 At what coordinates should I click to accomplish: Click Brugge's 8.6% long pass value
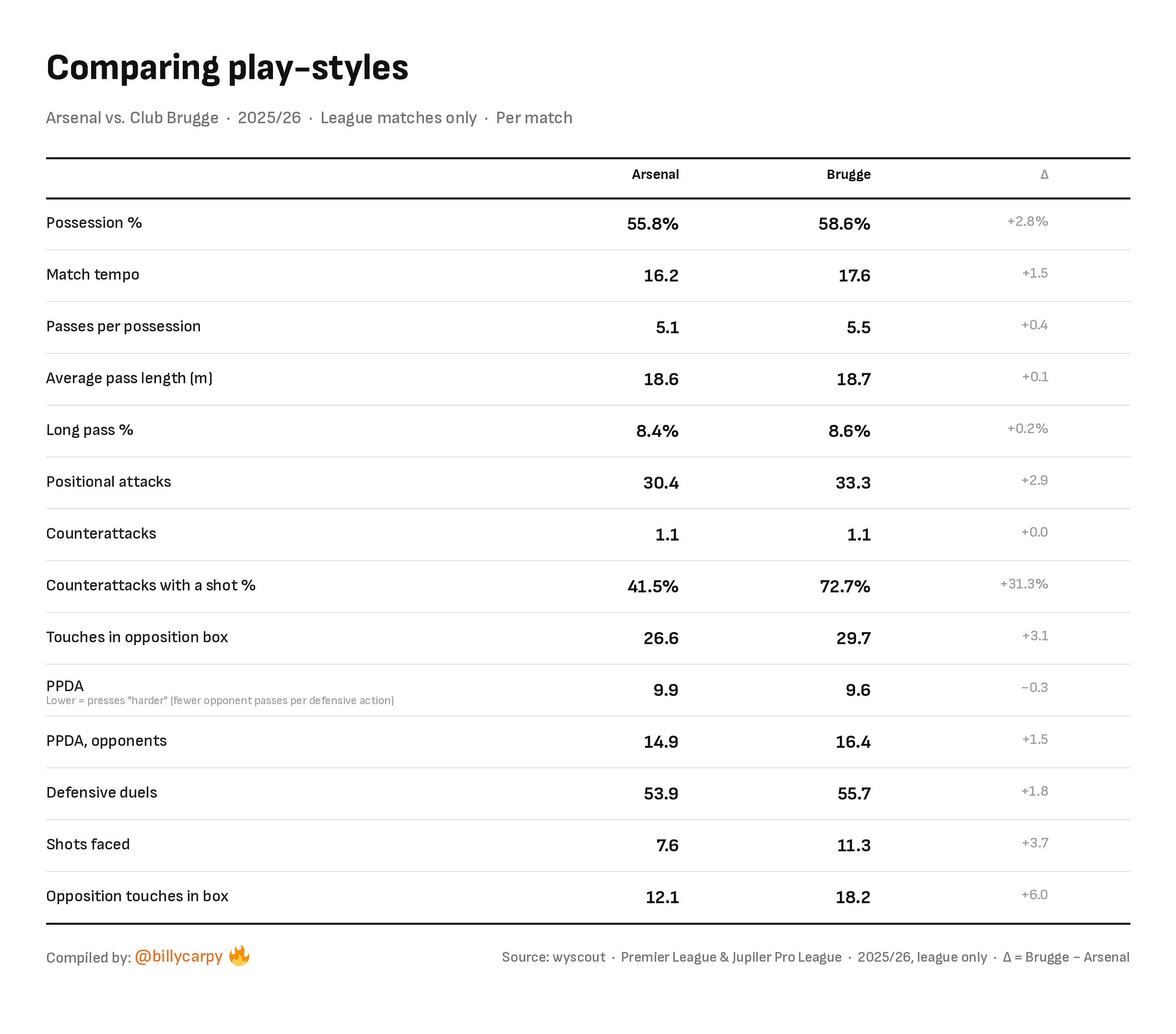click(x=849, y=431)
